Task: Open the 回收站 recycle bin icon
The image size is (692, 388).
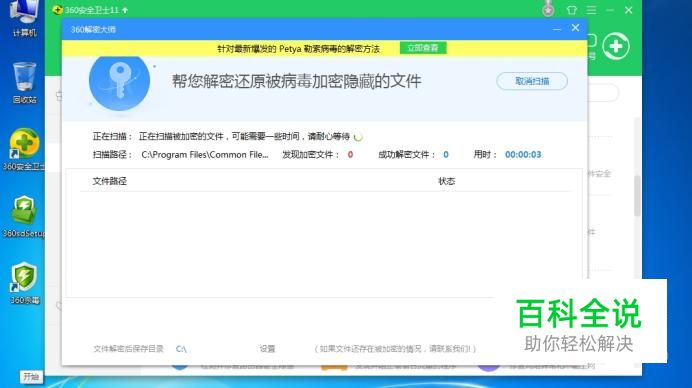Action: pos(24,82)
